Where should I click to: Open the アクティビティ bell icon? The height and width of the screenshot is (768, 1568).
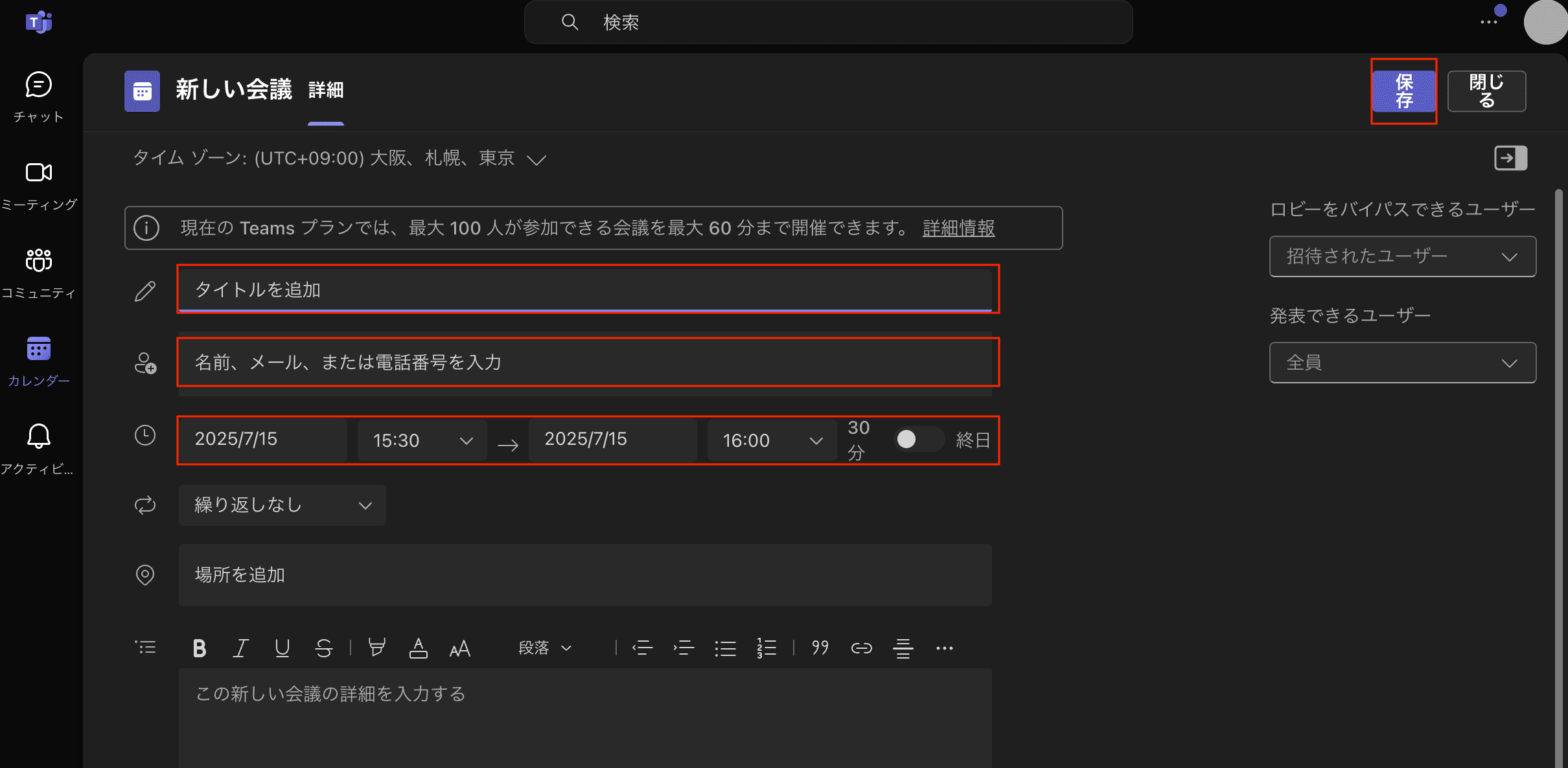tap(38, 448)
